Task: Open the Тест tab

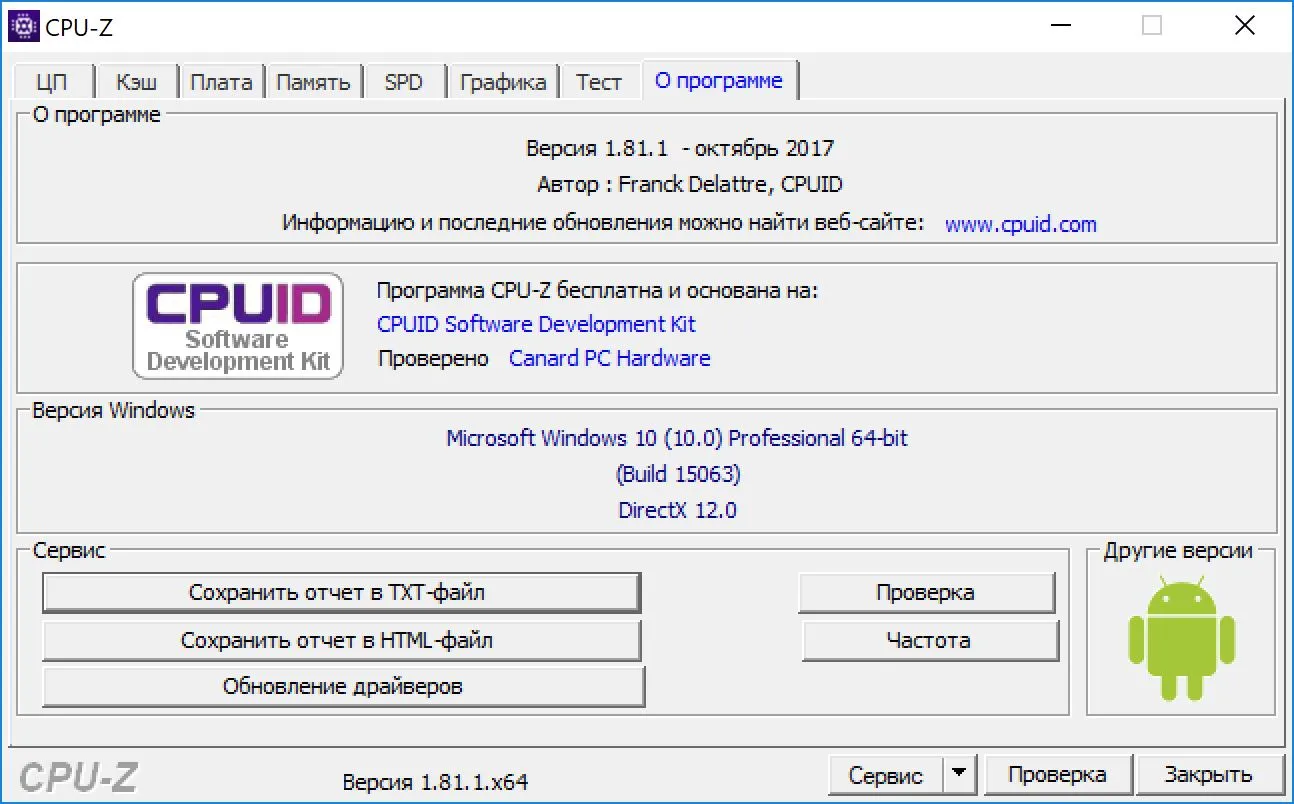Action: [599, 82]
